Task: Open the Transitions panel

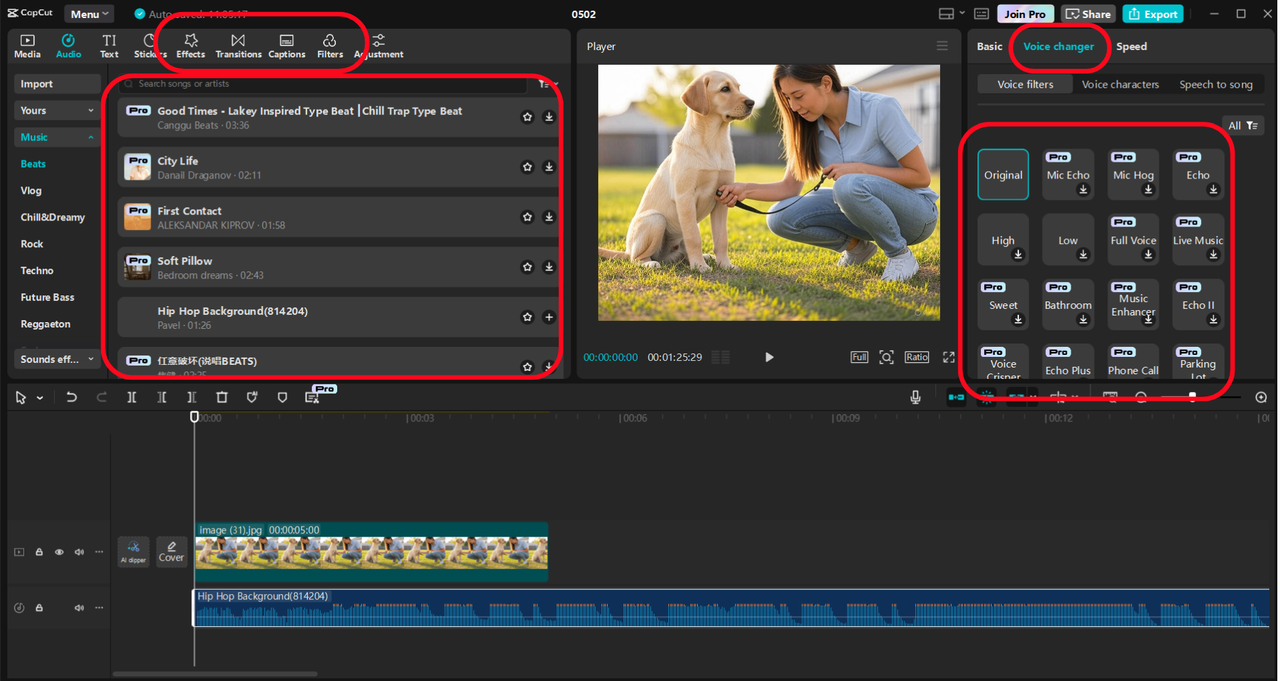Action: pyautogui.click(x=238, y=46)
